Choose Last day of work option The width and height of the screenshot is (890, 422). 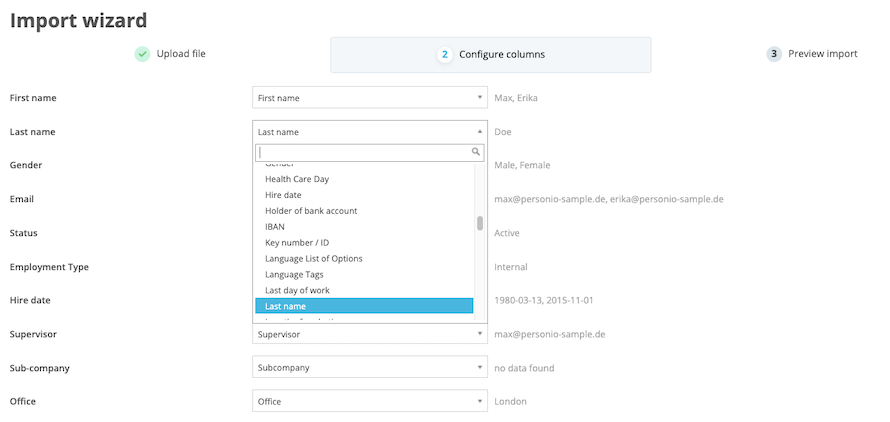pos(297,291)
